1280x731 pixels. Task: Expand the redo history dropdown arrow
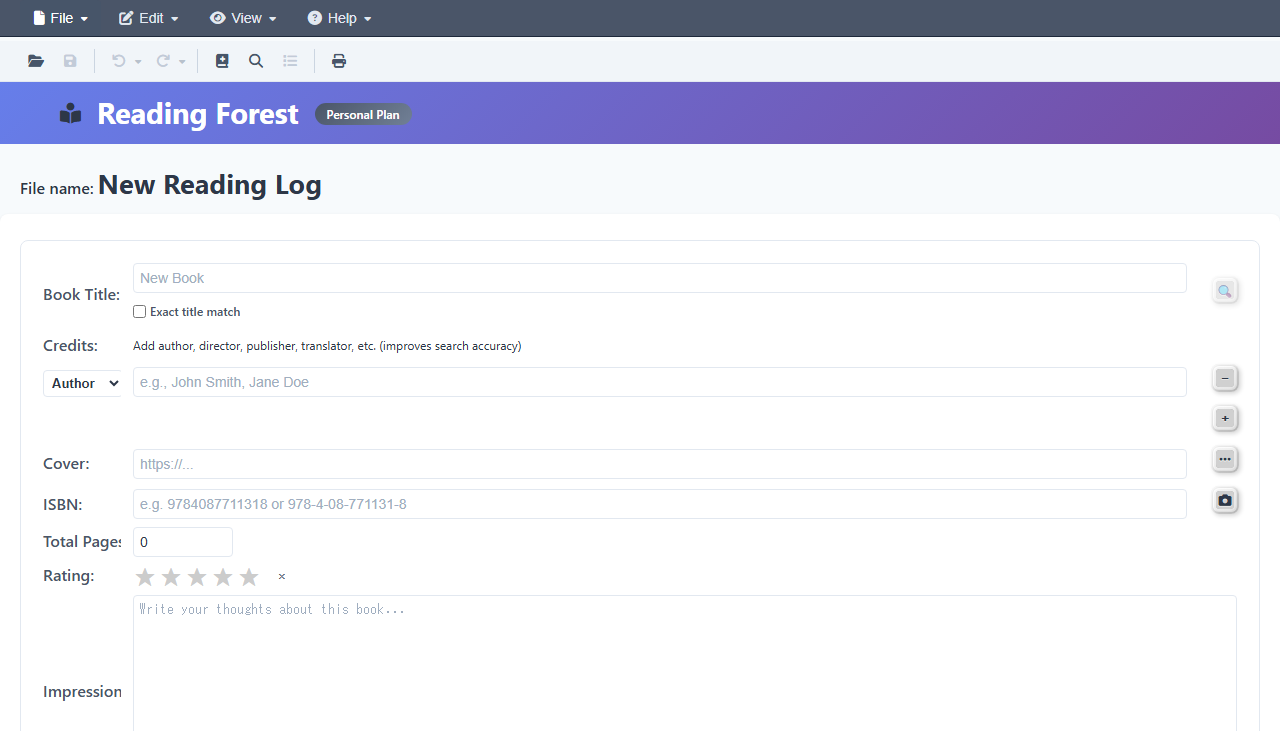click(182, 62)
